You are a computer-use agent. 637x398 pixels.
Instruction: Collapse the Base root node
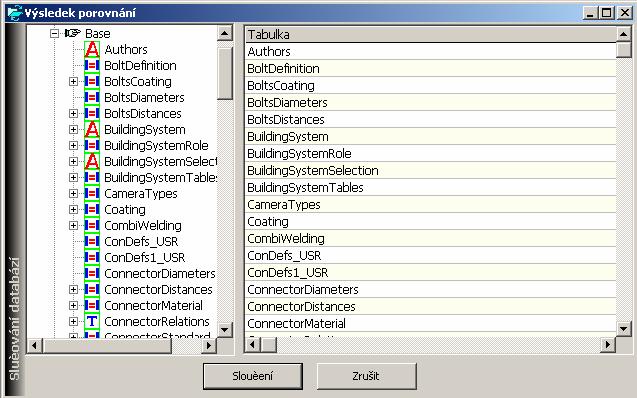pos(54,33)
